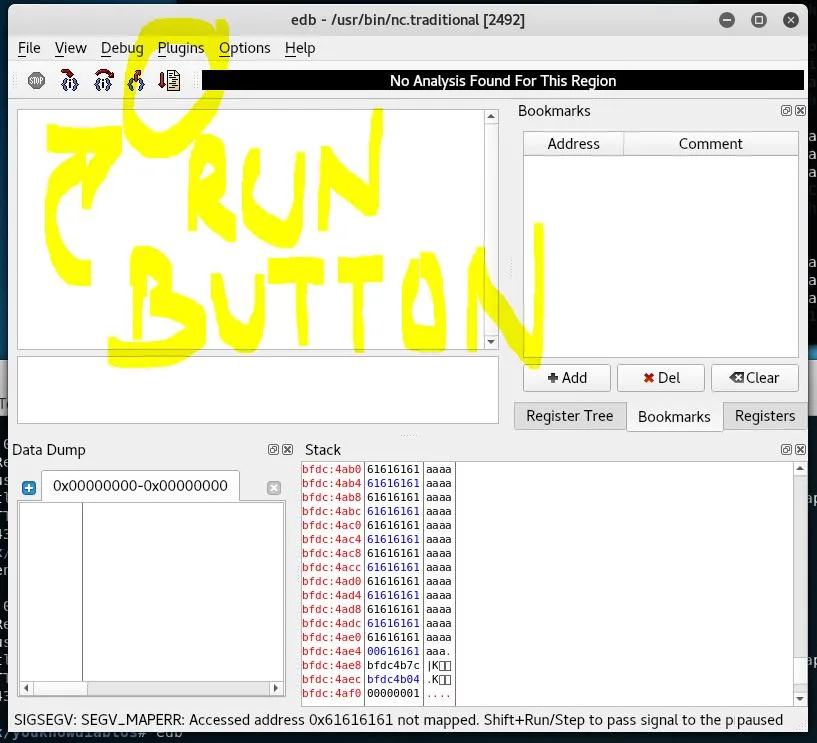Float the Bookmarks panel
Image resolution: width=817 pixels, height=743 pixels.
coord(786,110)
